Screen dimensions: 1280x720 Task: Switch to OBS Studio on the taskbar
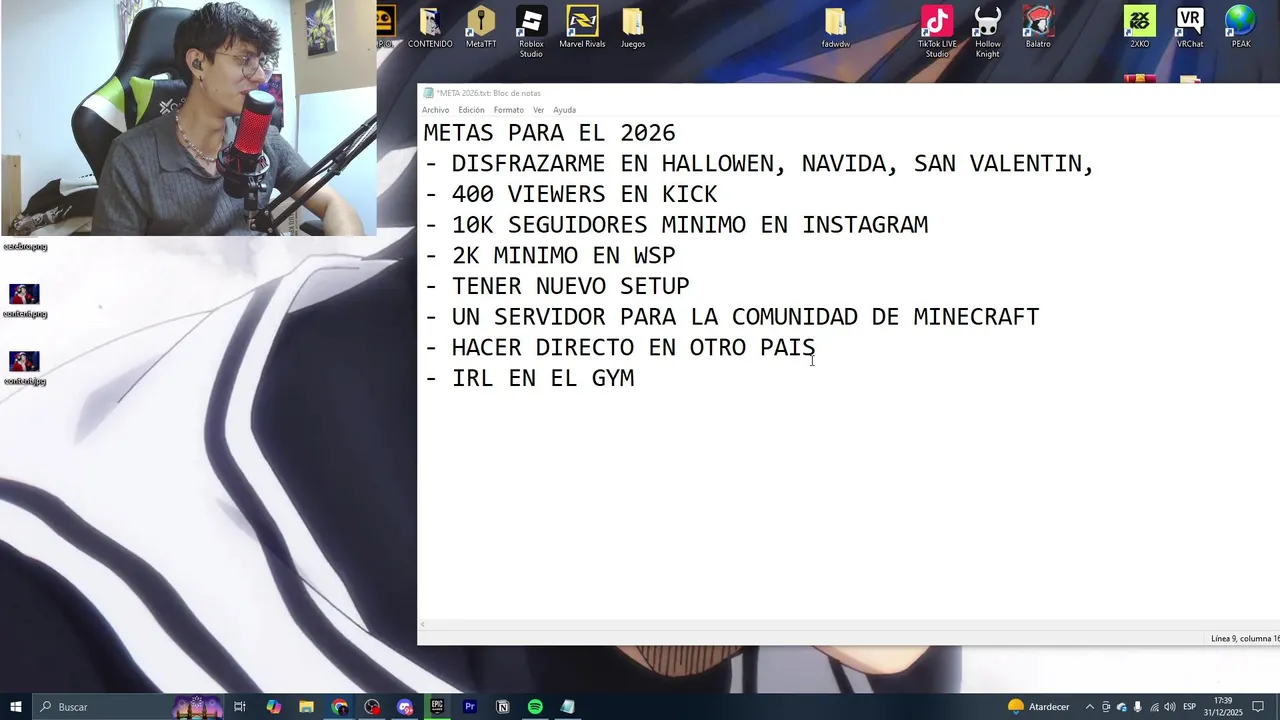(x=372, y=707)
